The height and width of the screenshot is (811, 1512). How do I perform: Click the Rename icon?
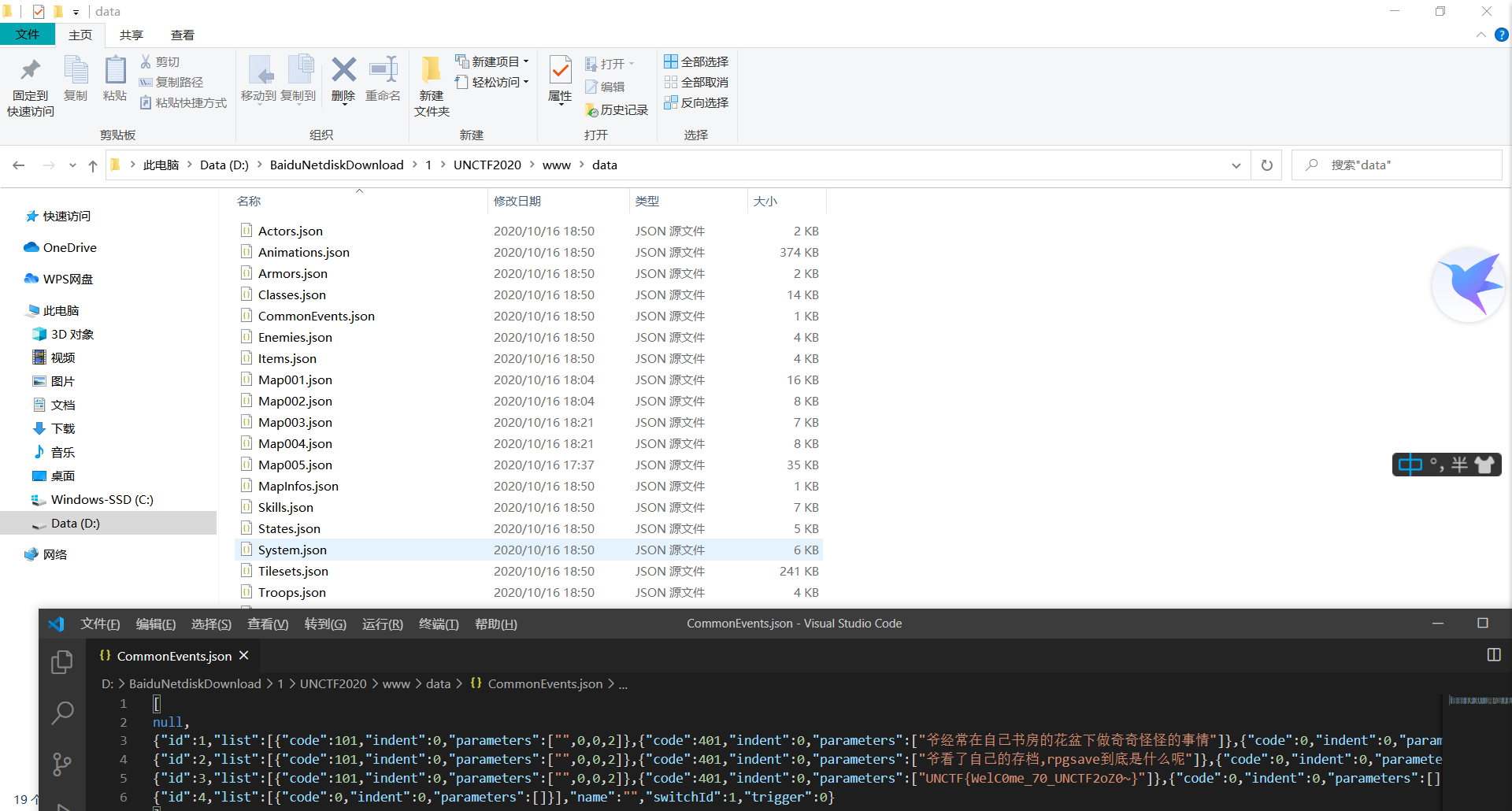(x=384, y=79)
